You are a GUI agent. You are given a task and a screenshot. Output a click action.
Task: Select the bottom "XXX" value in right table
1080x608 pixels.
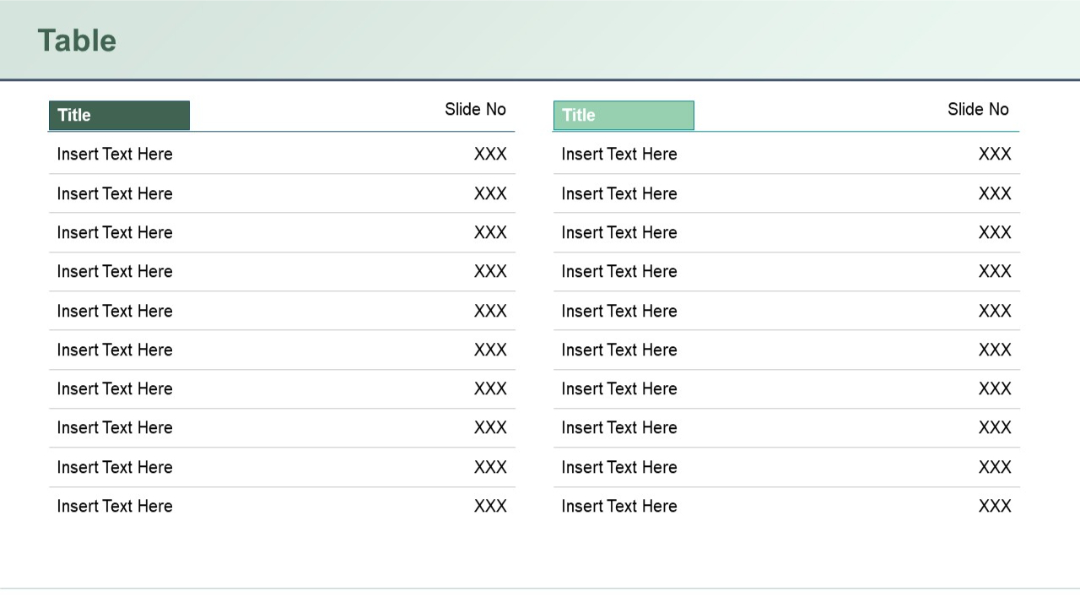[995, 506]
